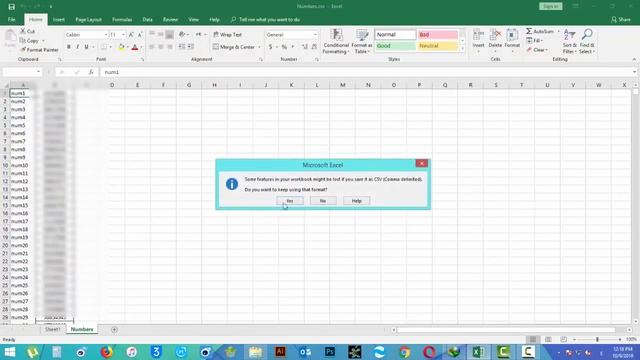Apply the Neutral cell style
Viewport: 640px width, 360px height.
tap(438, 46)
